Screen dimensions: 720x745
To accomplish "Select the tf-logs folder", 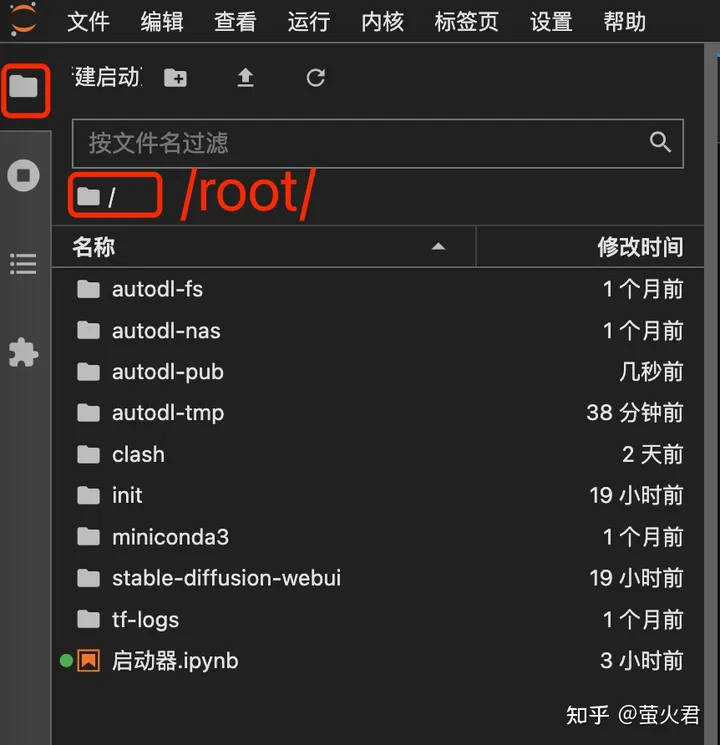I will (x=378, y=620).
